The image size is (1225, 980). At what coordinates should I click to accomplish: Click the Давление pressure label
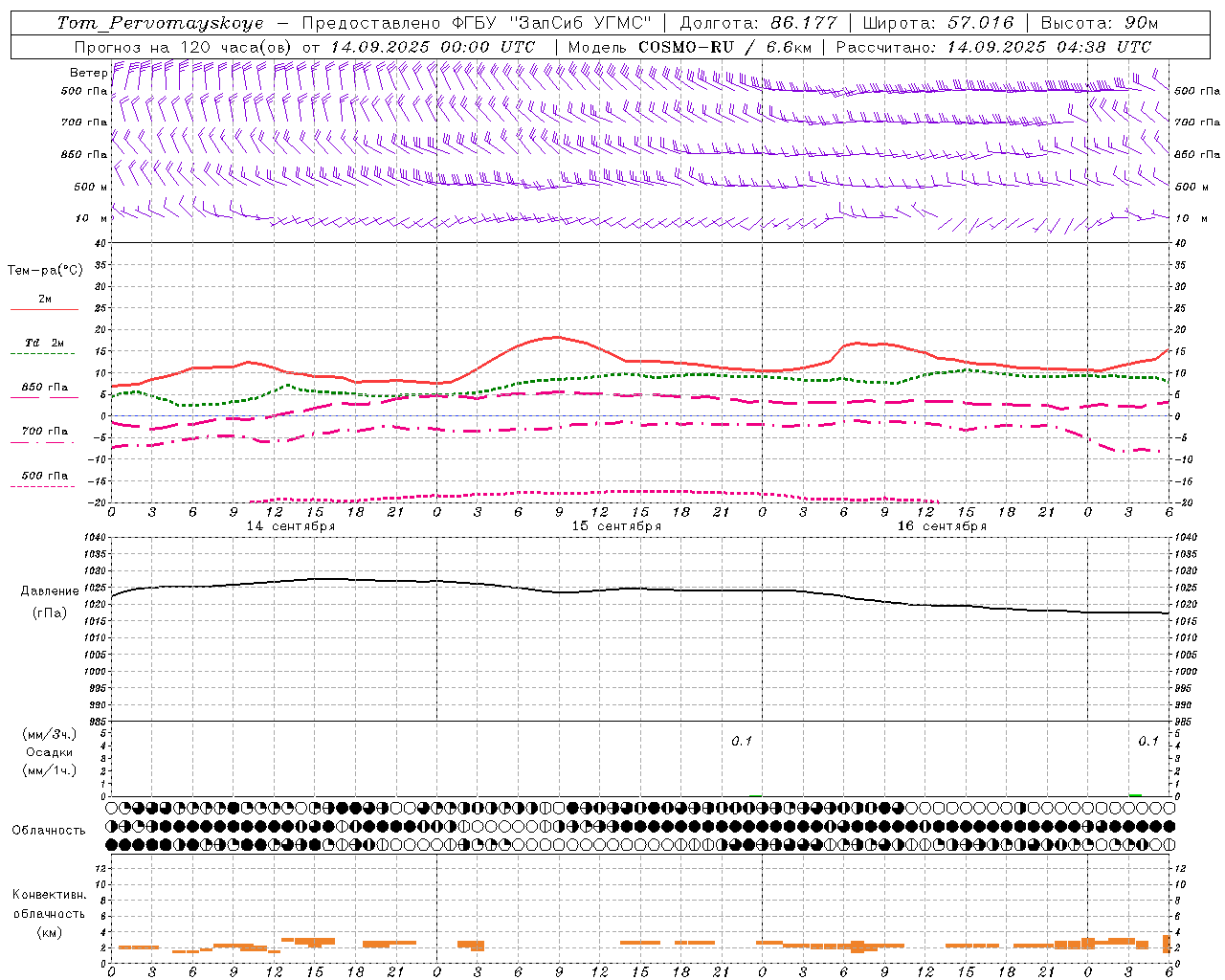pos(48,591)
